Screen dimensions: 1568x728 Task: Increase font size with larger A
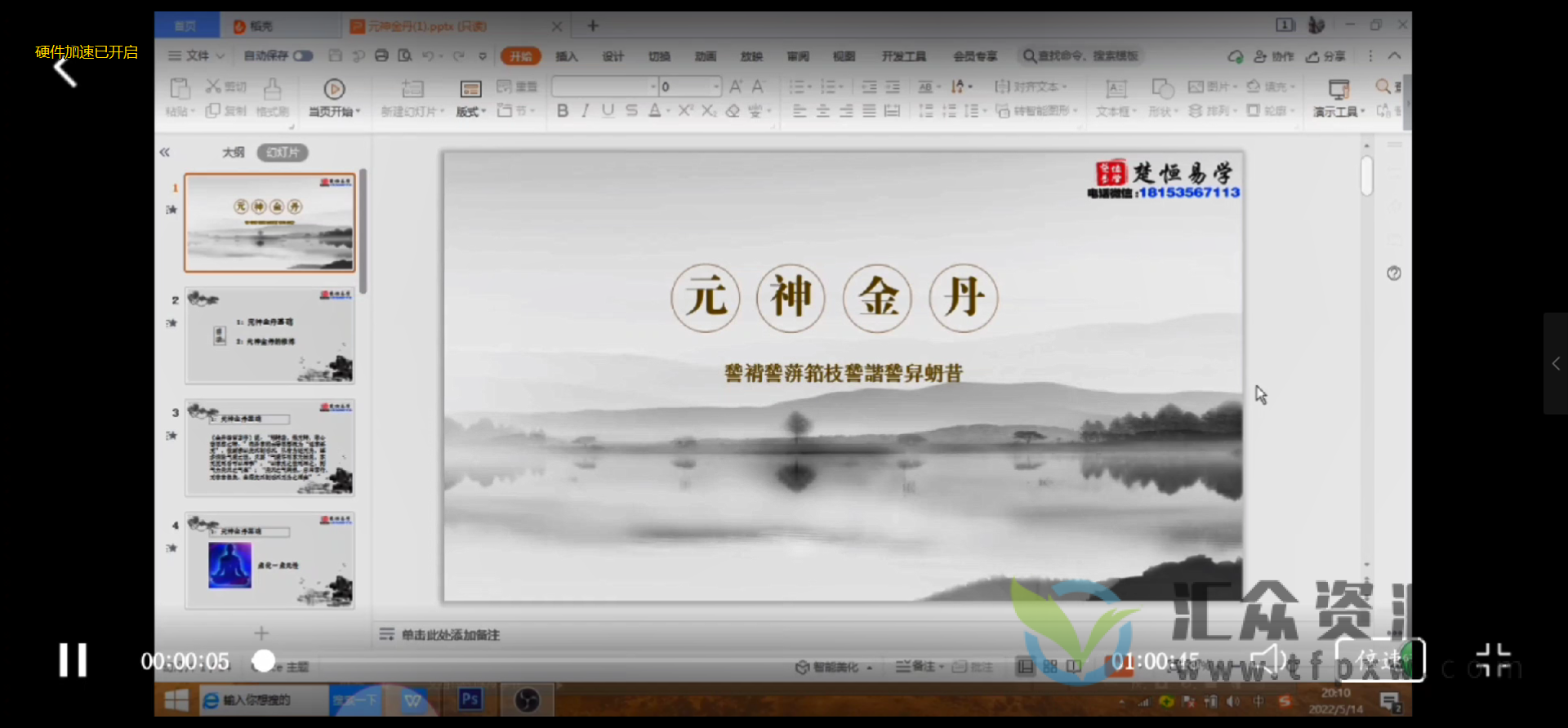(736, 86)
